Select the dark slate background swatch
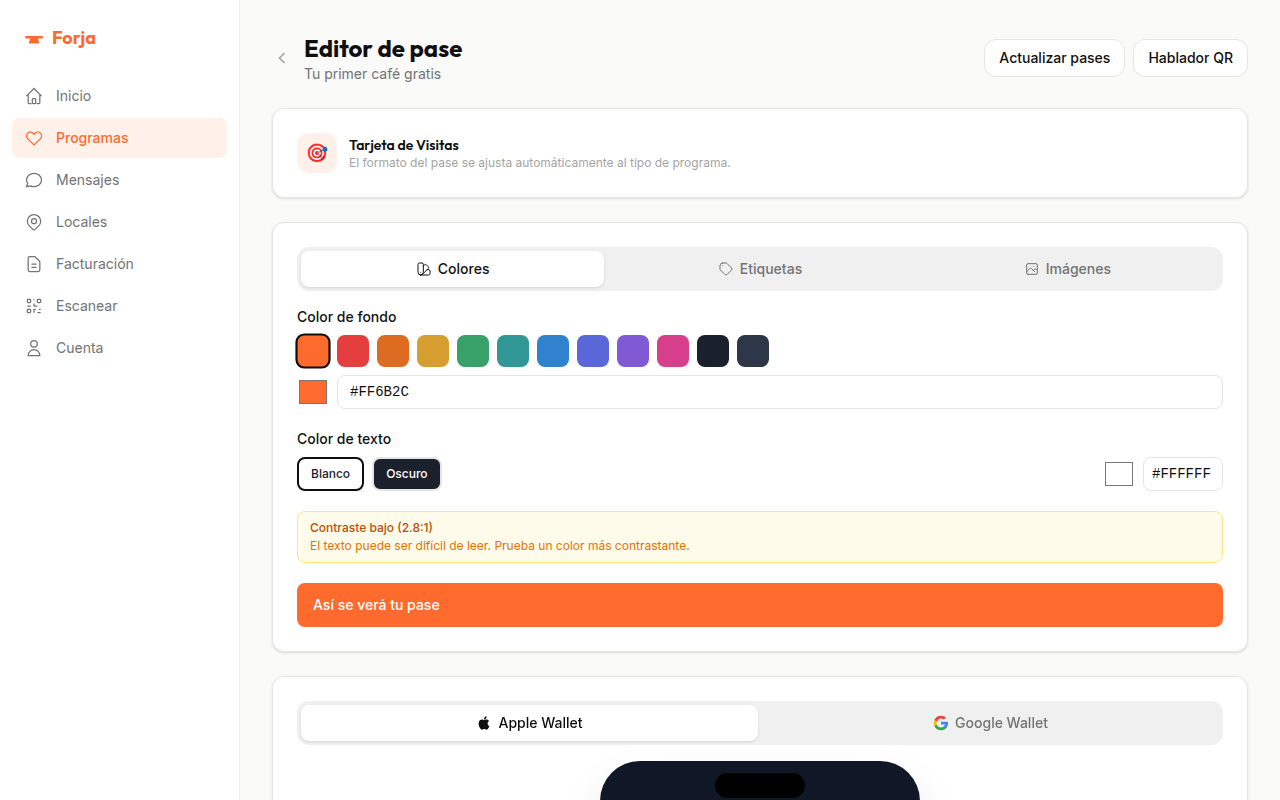The height and width of the screenshot is (800, 1280). [x=753, y=351]
